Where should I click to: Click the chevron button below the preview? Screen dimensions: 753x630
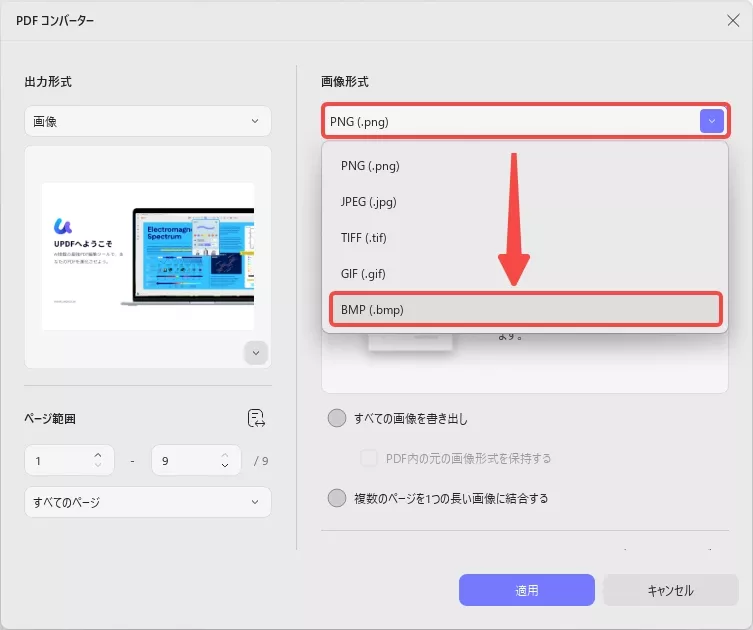pos(256,353)
